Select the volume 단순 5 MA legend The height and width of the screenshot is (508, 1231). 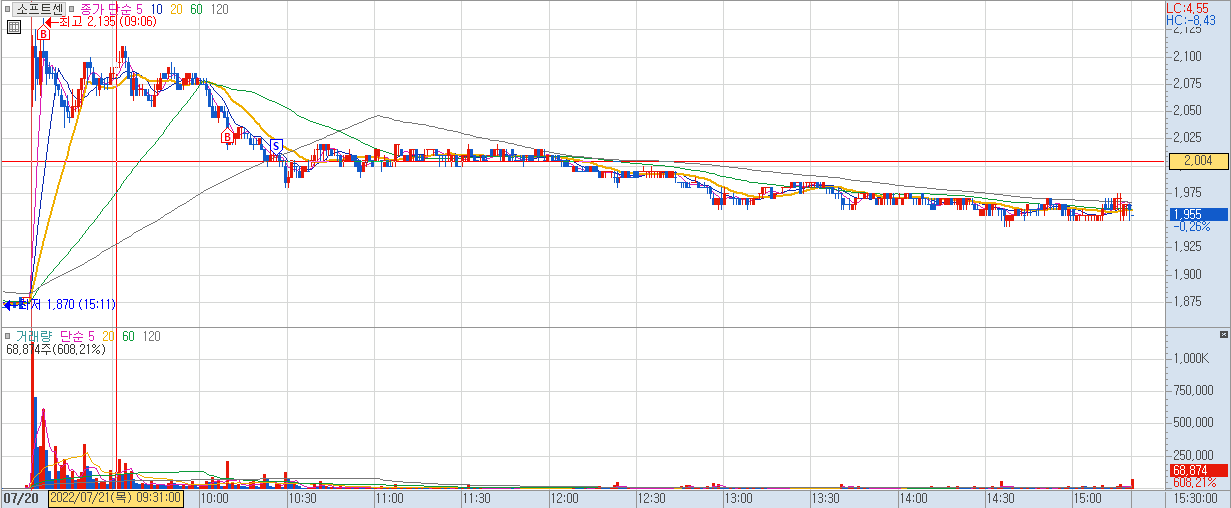pos(77,335)
